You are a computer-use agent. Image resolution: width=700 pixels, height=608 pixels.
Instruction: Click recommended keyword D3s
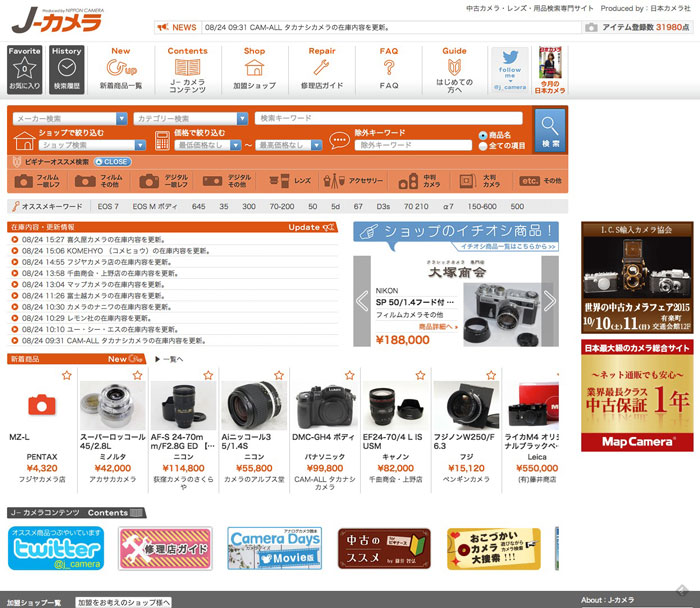point(383,207)
